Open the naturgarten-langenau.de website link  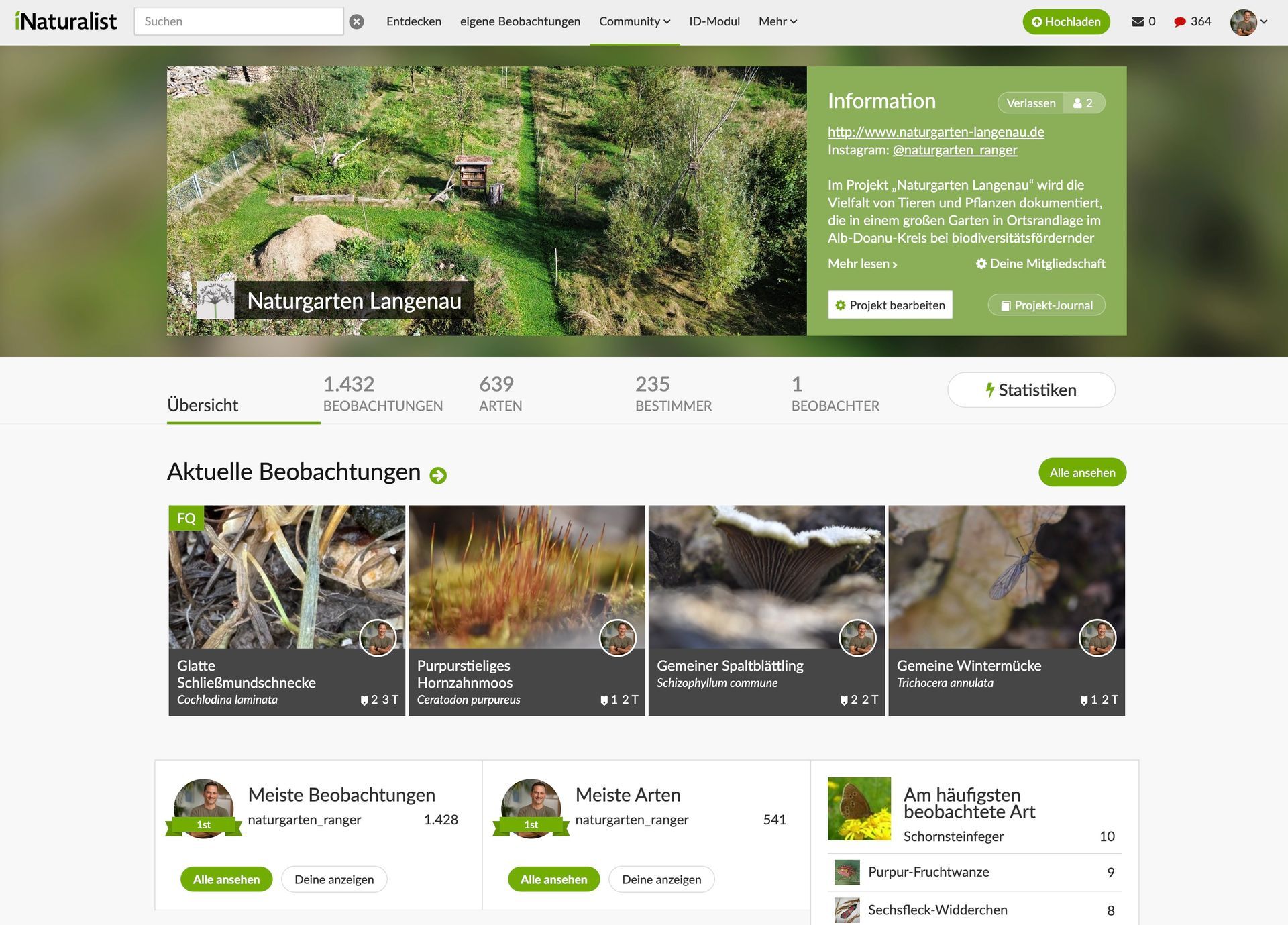coord(935,131)
